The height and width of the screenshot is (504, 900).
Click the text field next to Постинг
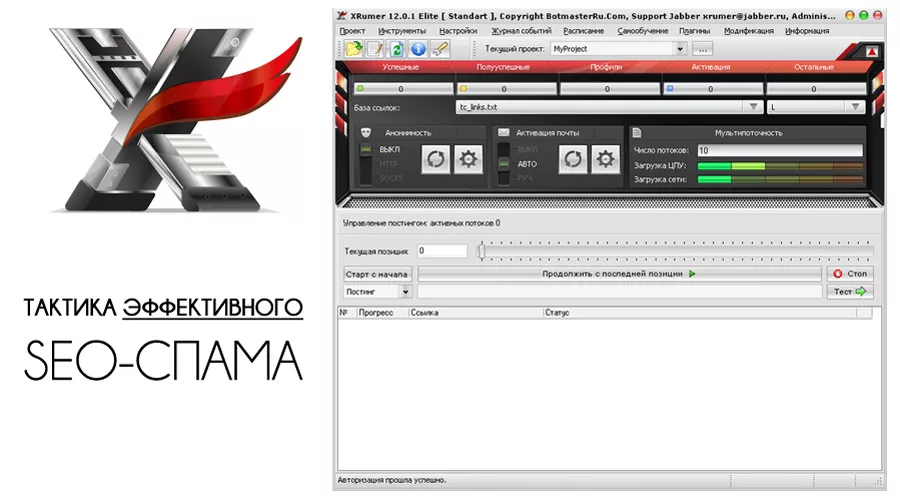(x=620, y=292)
